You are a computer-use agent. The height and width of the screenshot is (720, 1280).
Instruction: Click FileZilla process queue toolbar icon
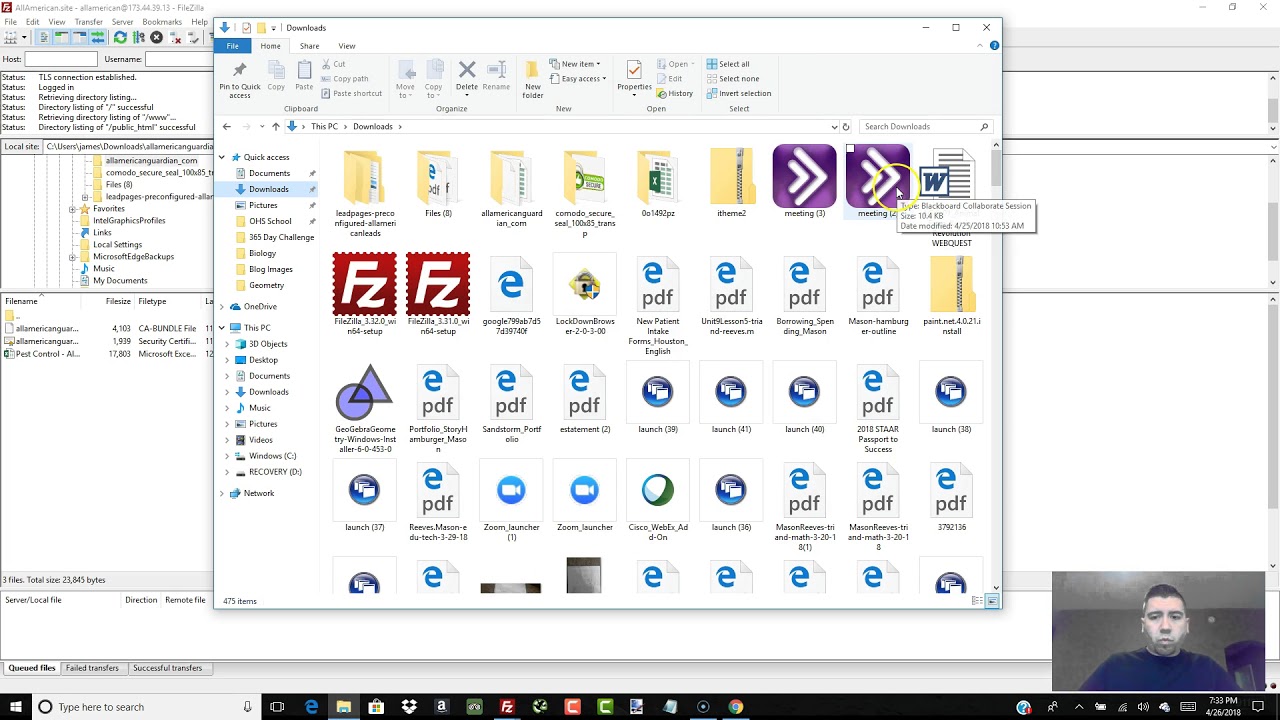click(x=138, y=37)
